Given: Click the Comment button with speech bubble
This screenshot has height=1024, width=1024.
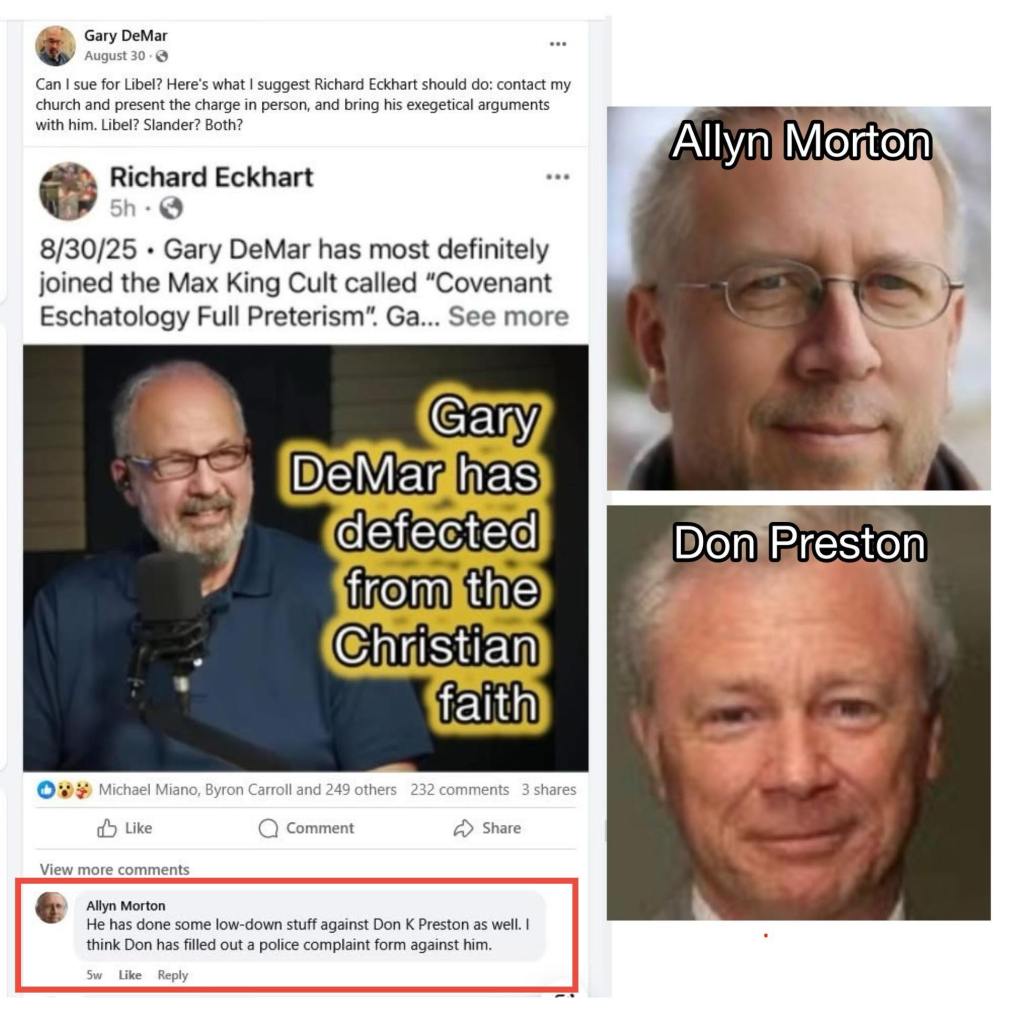Looking at the screenshot, I should 306,828.
